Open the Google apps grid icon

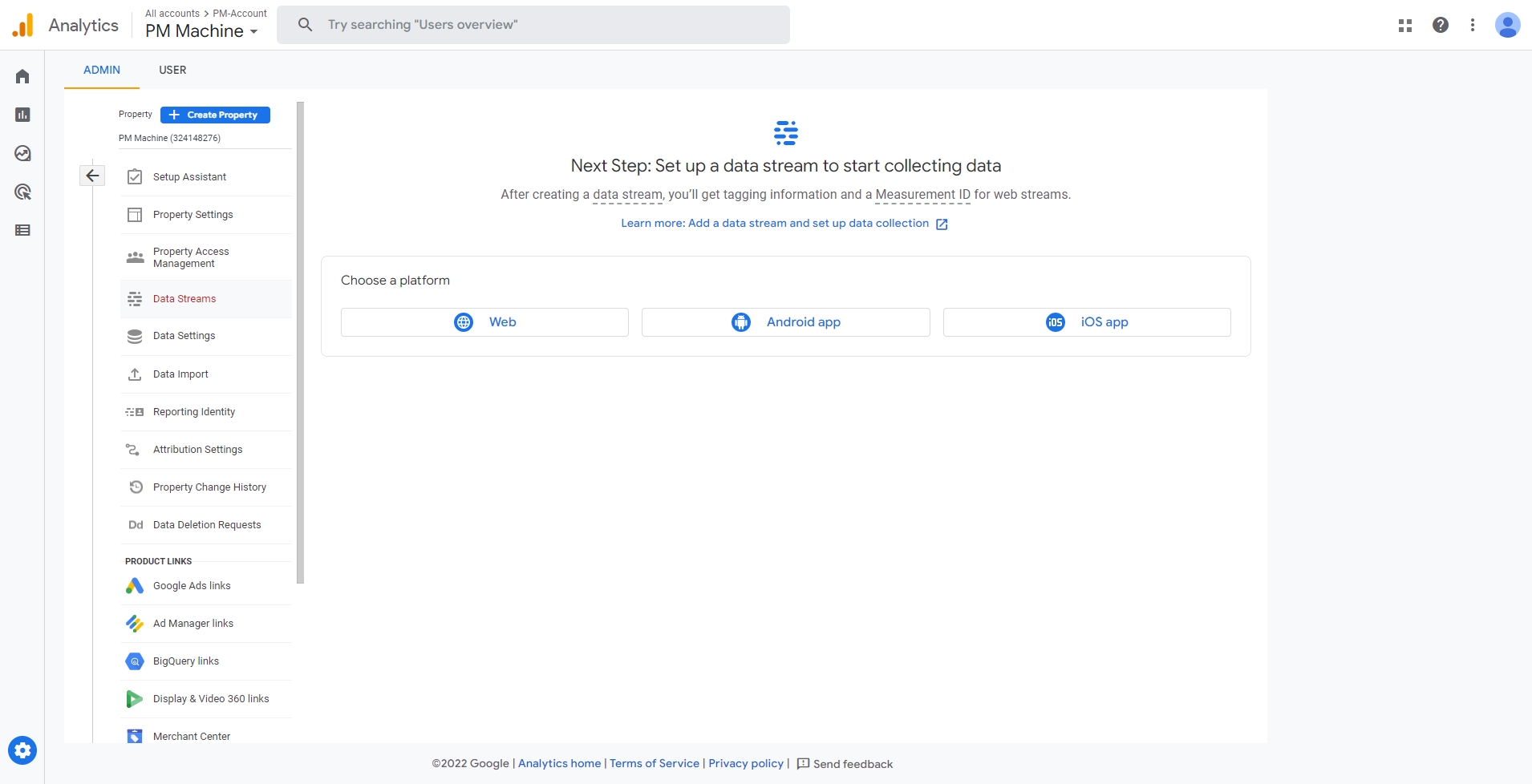(1405, 26)
